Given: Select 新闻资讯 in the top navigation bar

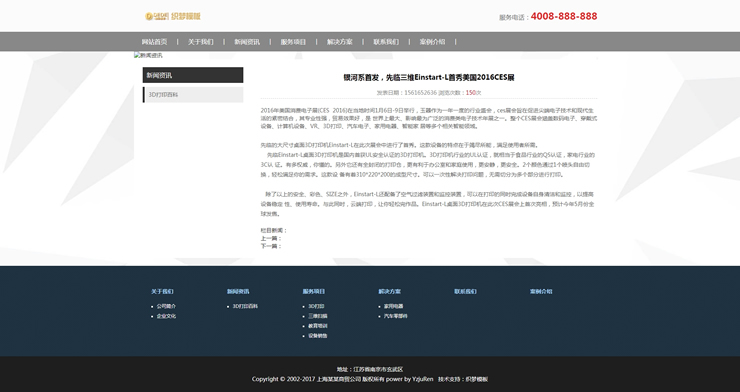Looking at the screenshot, I should pyautogui.click(x=247, y=42).
